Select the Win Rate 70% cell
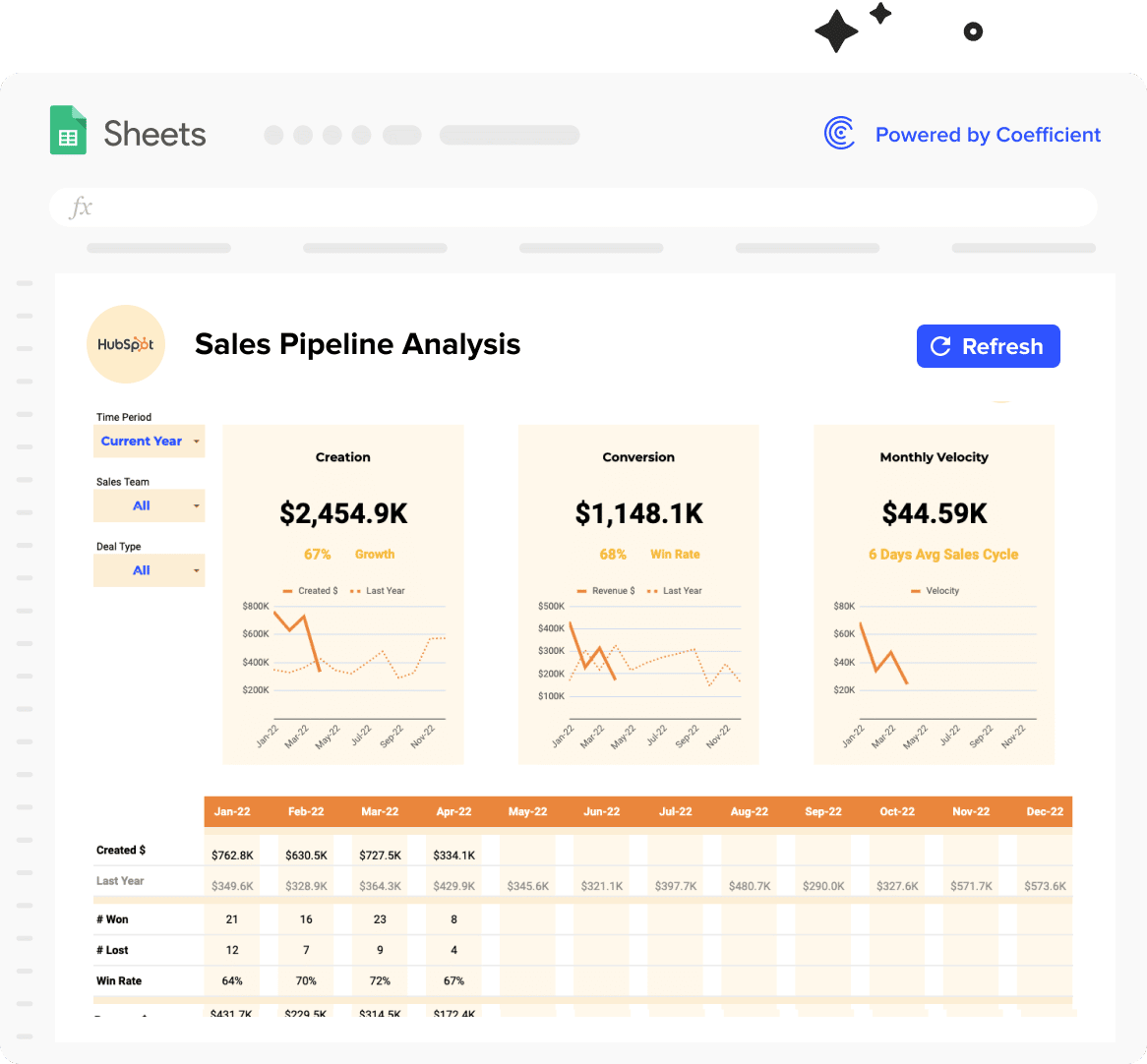Screen dimensions: 1147x1064 click(306, 980)
